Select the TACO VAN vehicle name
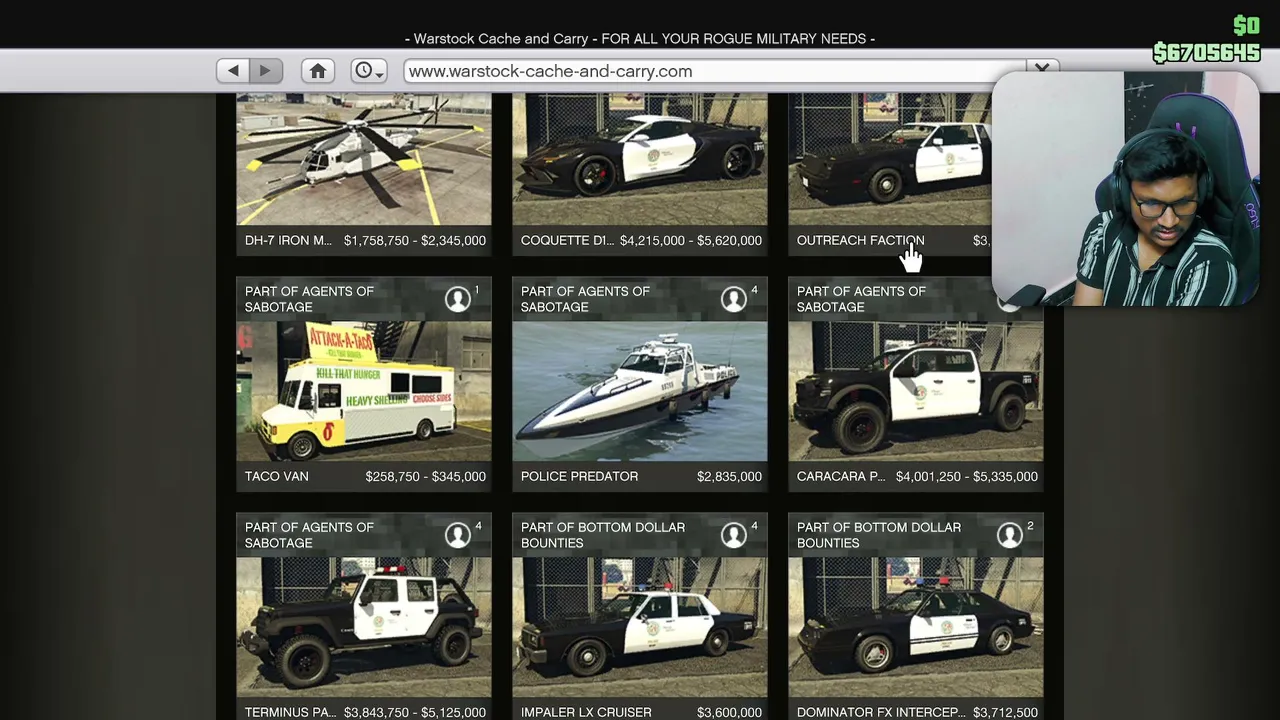The height and width of the screenshot is (720, 1280). (x=276, y=476)
